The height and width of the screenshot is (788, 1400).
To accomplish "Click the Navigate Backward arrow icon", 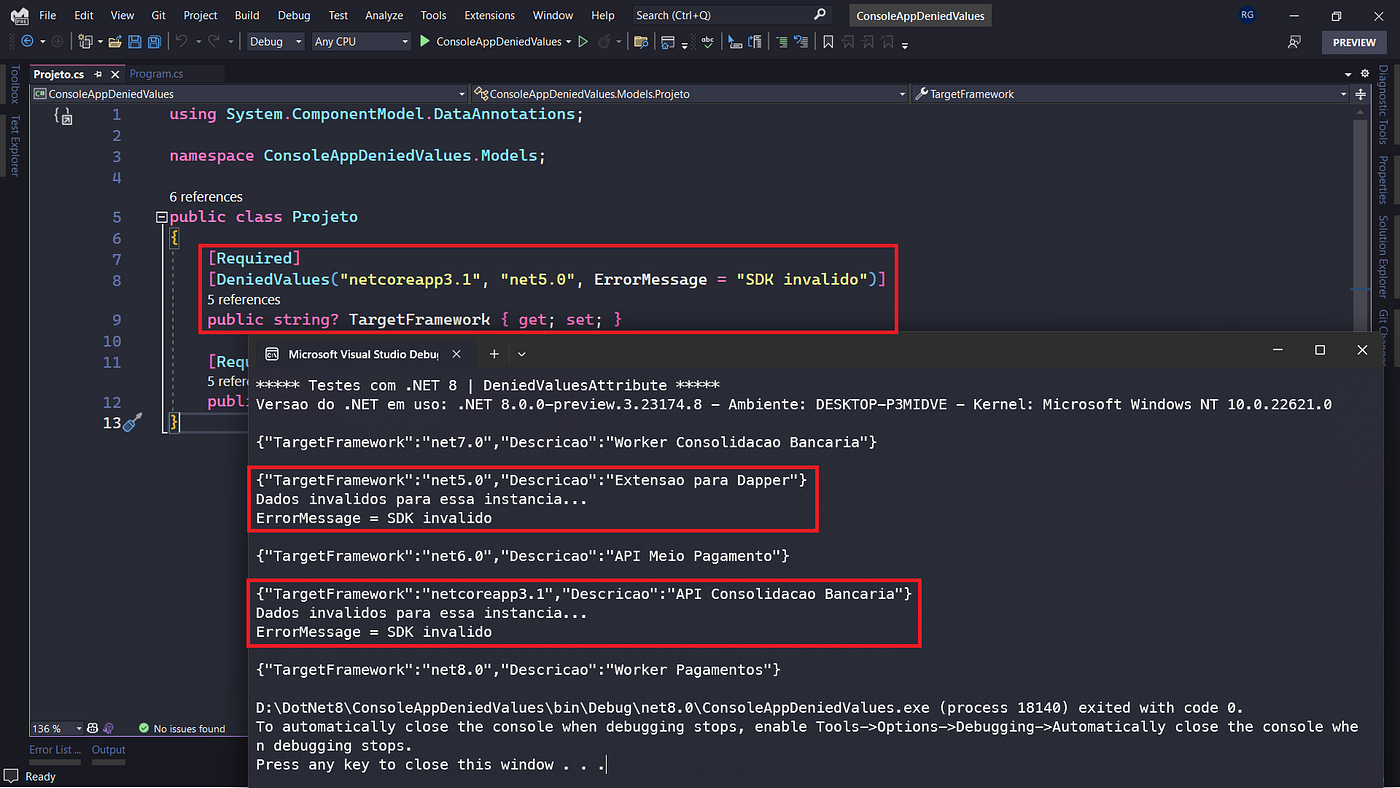I will coord(27,42).
